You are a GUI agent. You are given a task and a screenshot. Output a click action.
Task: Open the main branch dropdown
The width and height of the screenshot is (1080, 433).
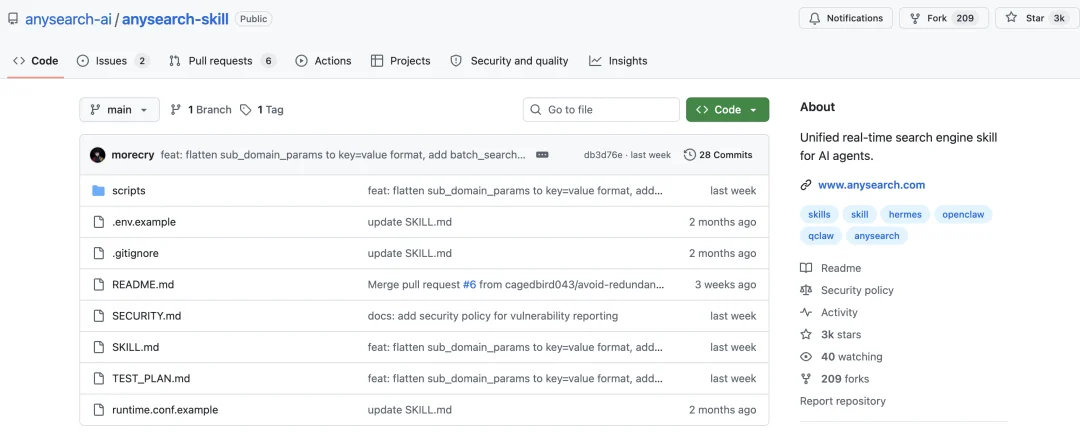pos(119,109)
